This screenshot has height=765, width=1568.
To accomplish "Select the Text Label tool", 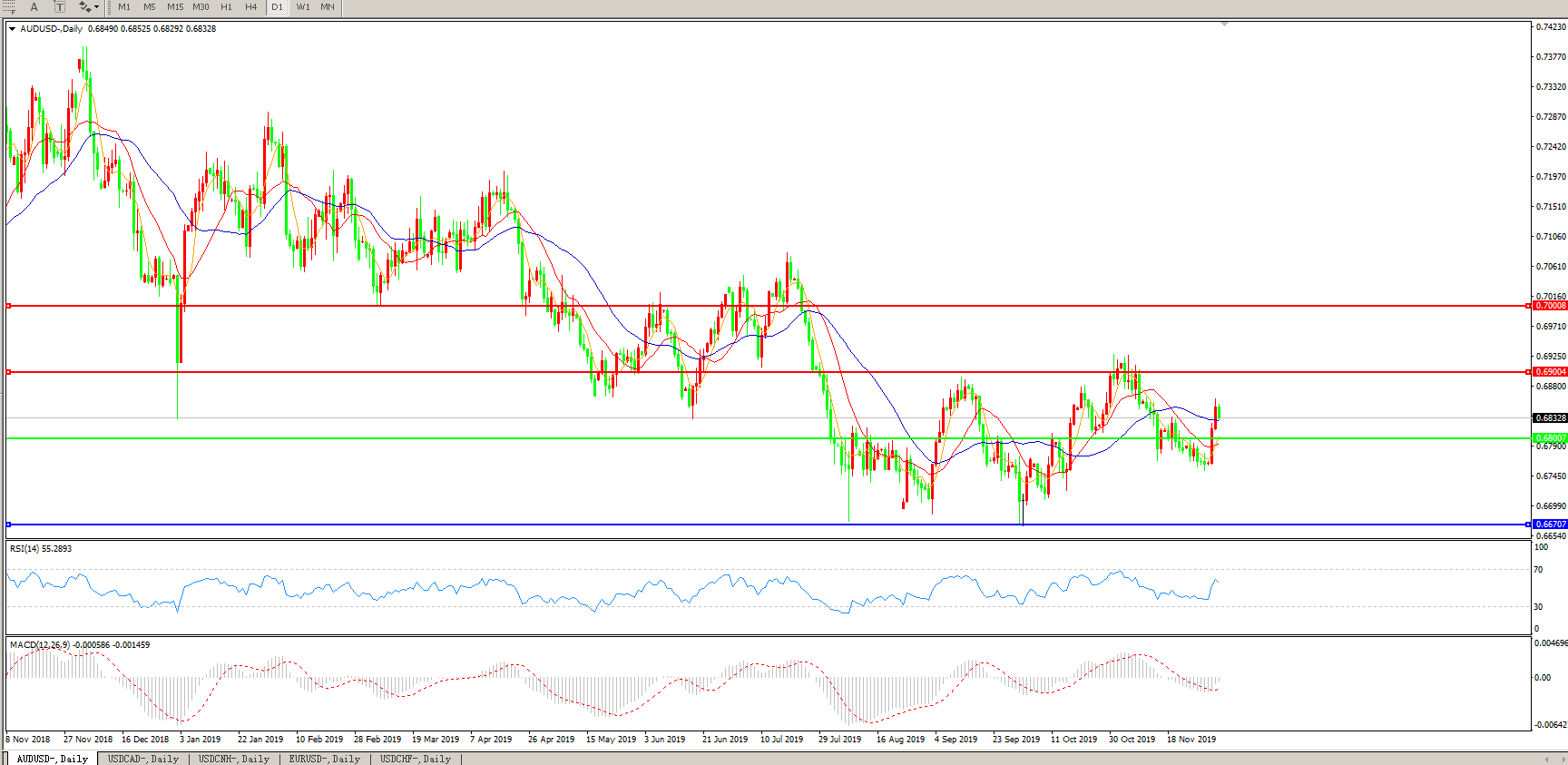I will [x=60, y=7].
